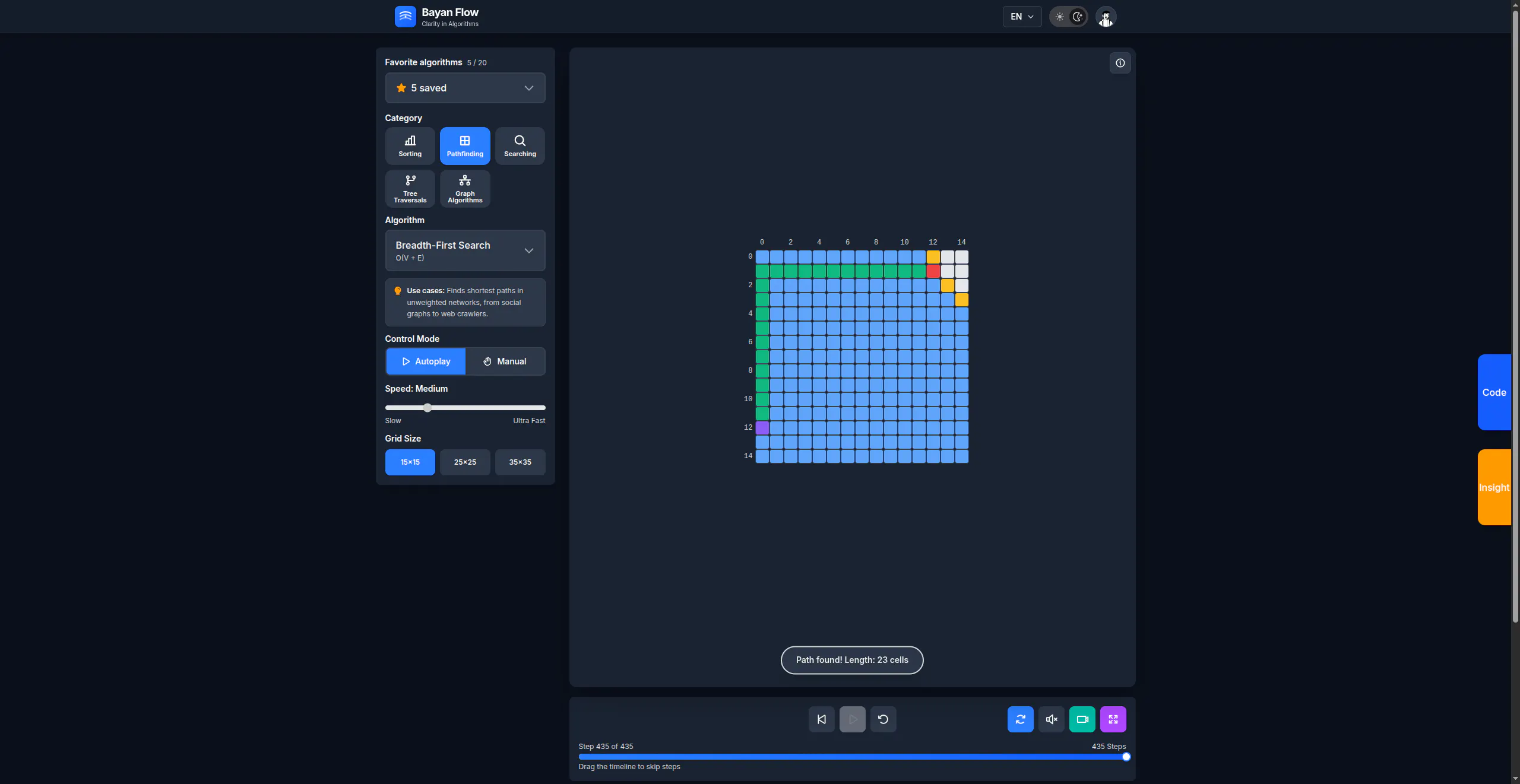
Task: Click the chevron on algorithm dropdown
Action: (x=528, y=250)
